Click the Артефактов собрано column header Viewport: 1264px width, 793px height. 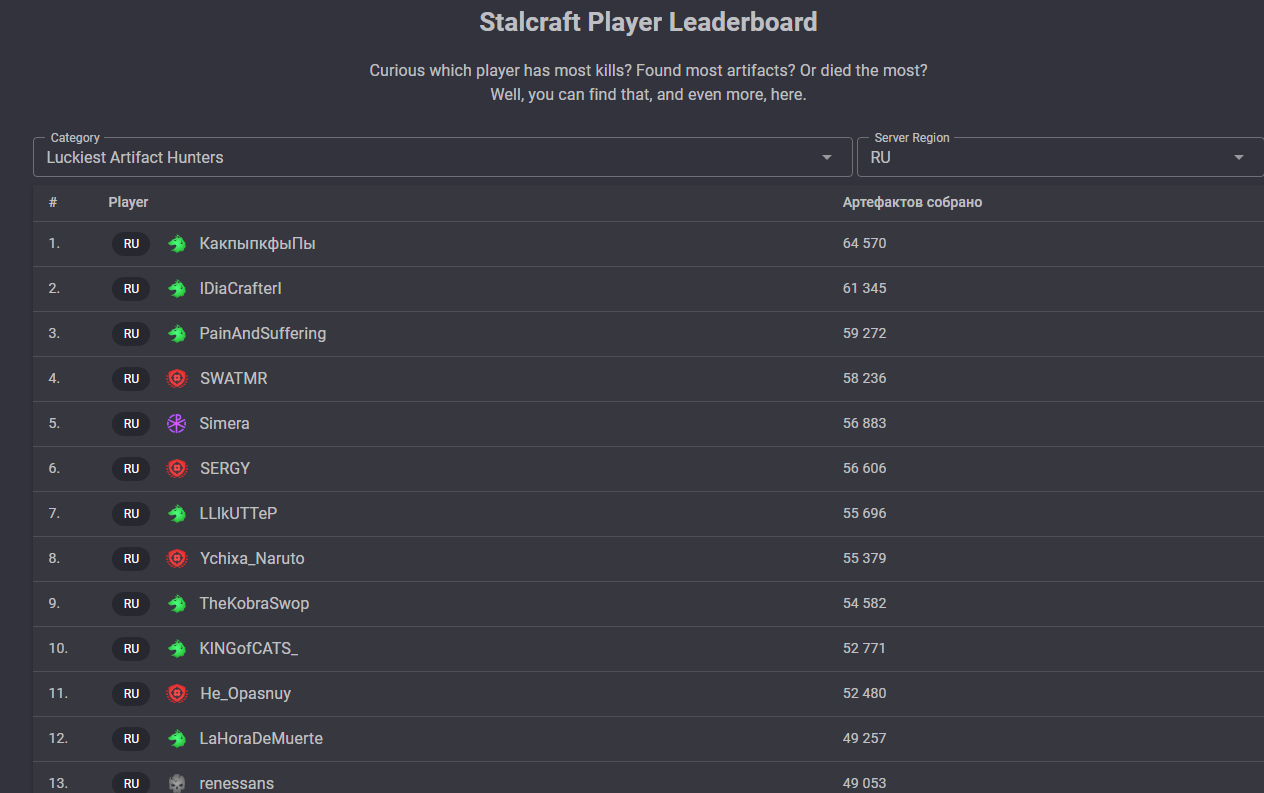[912, 202]
